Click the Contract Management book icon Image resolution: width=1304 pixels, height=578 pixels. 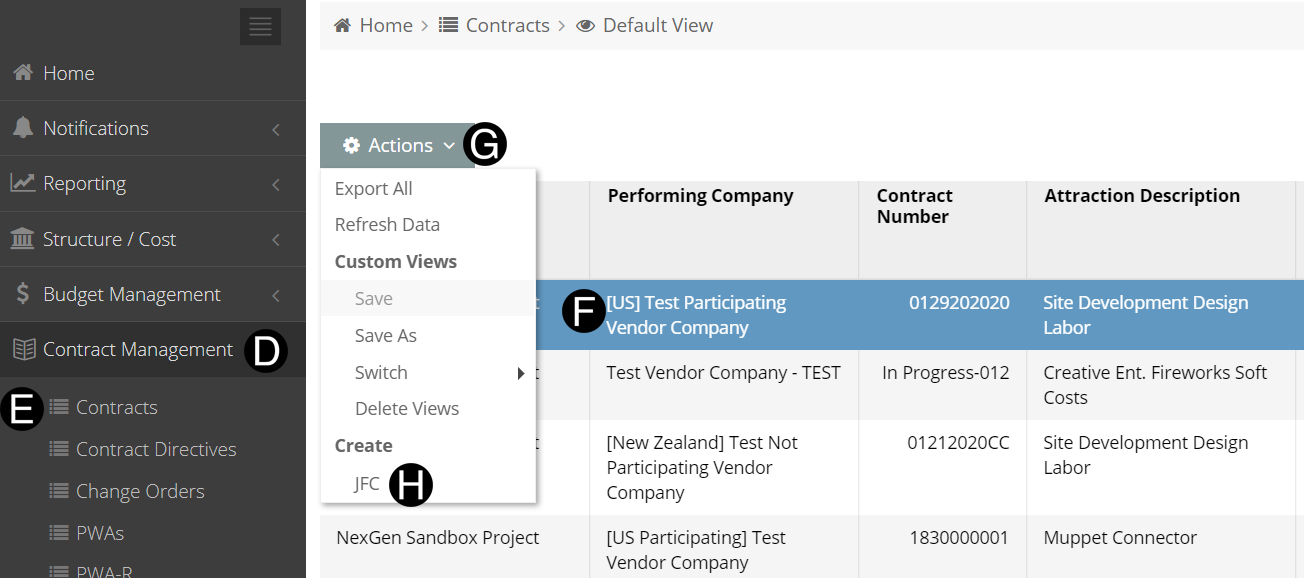pos(23,349)
